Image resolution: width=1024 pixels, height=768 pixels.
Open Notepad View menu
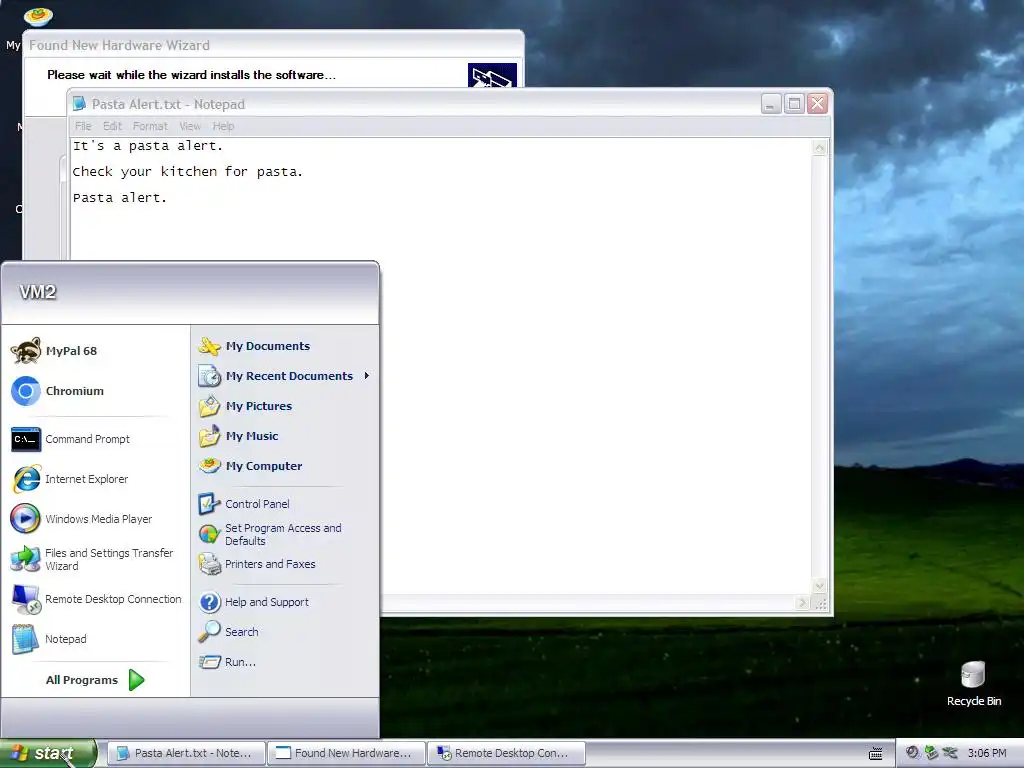(190, 126)
